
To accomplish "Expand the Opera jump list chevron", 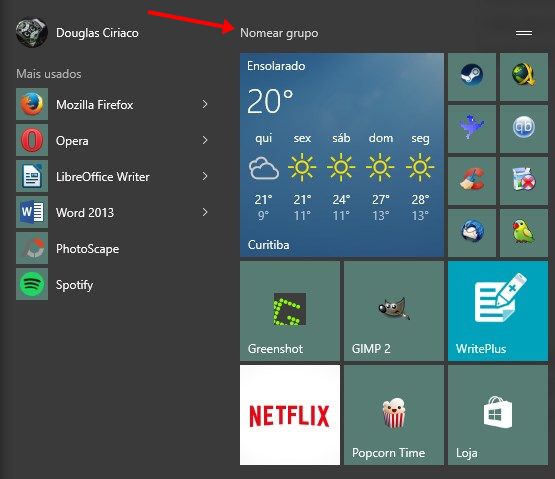I will click(x=205, y=140).
